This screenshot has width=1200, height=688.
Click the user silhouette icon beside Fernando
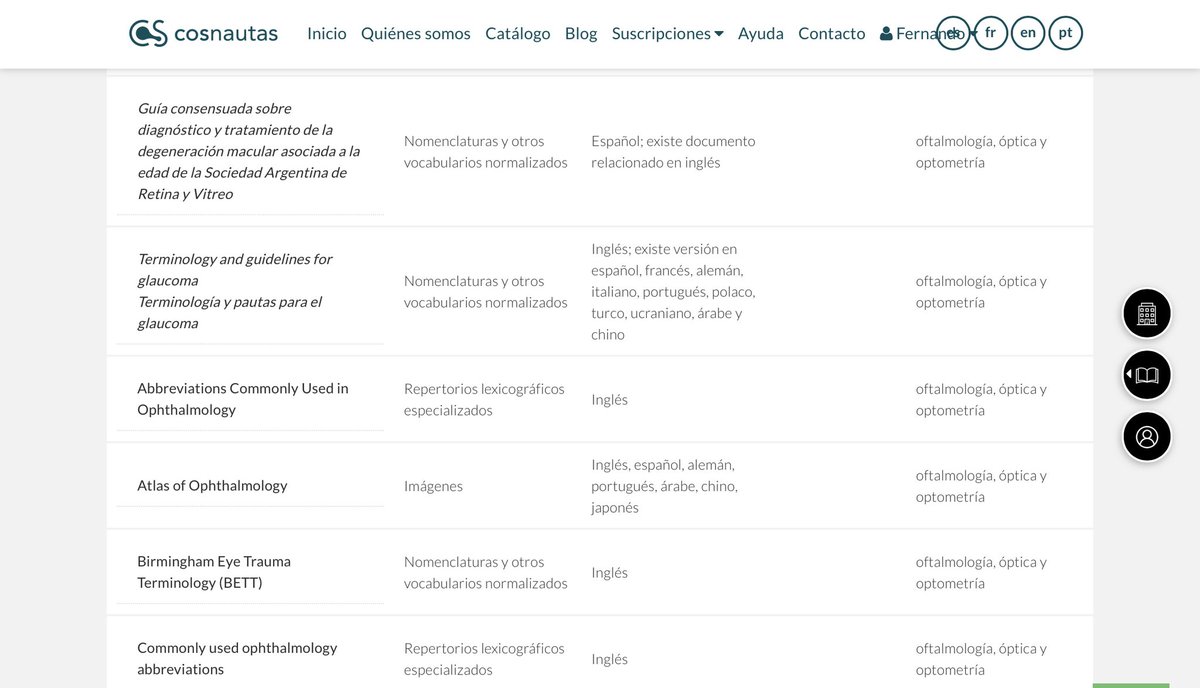(884, 32)
